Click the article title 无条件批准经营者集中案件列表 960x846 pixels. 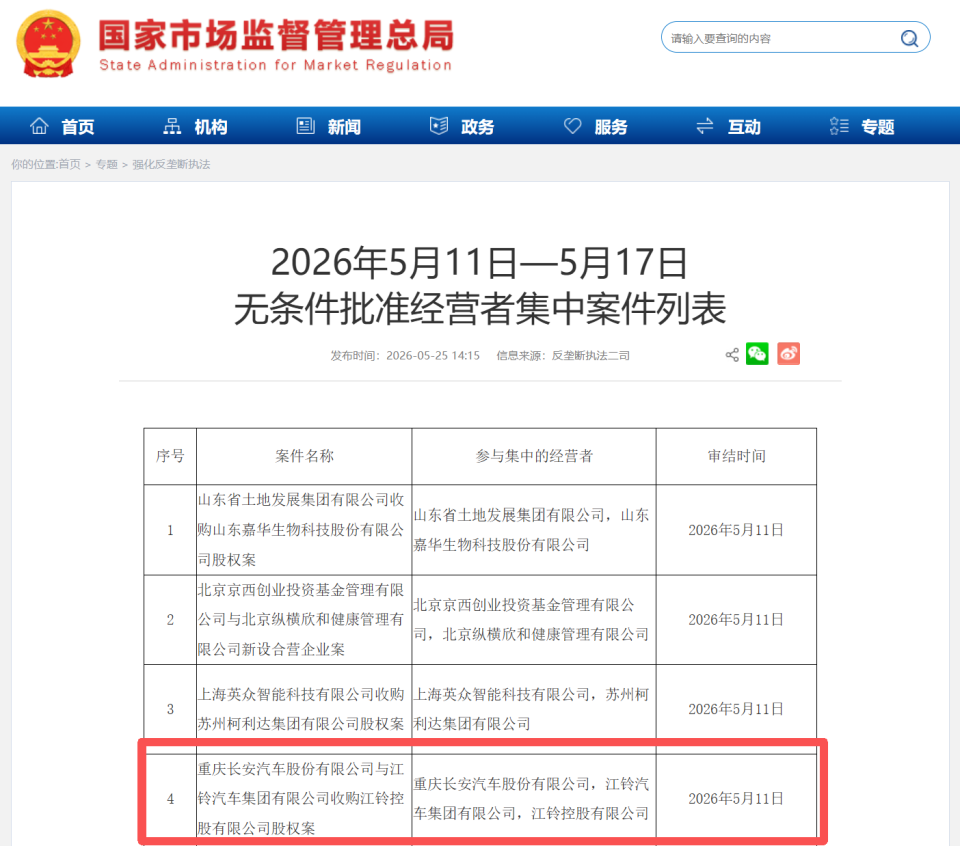pos(480,308)
